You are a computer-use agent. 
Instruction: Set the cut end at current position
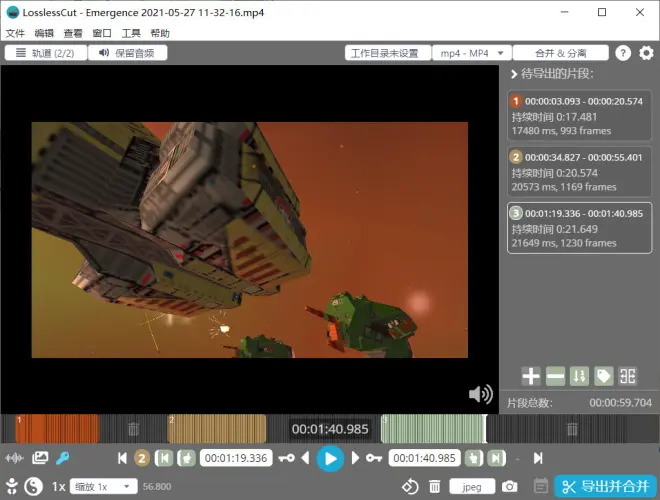[x=474, y=458]
